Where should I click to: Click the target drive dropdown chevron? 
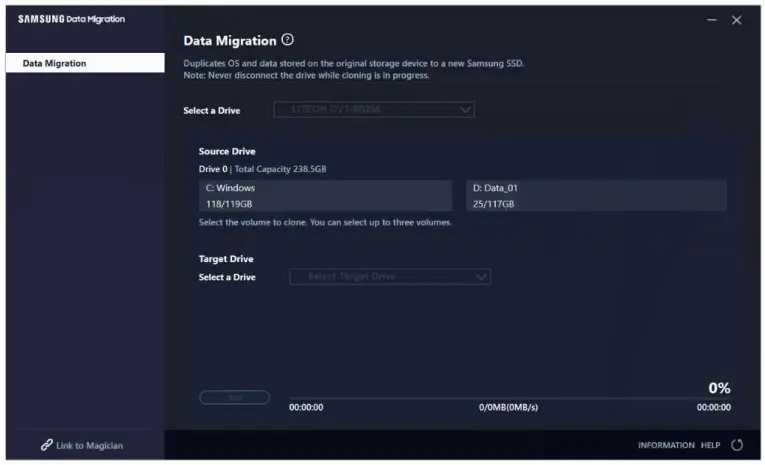tap(481, 277)
